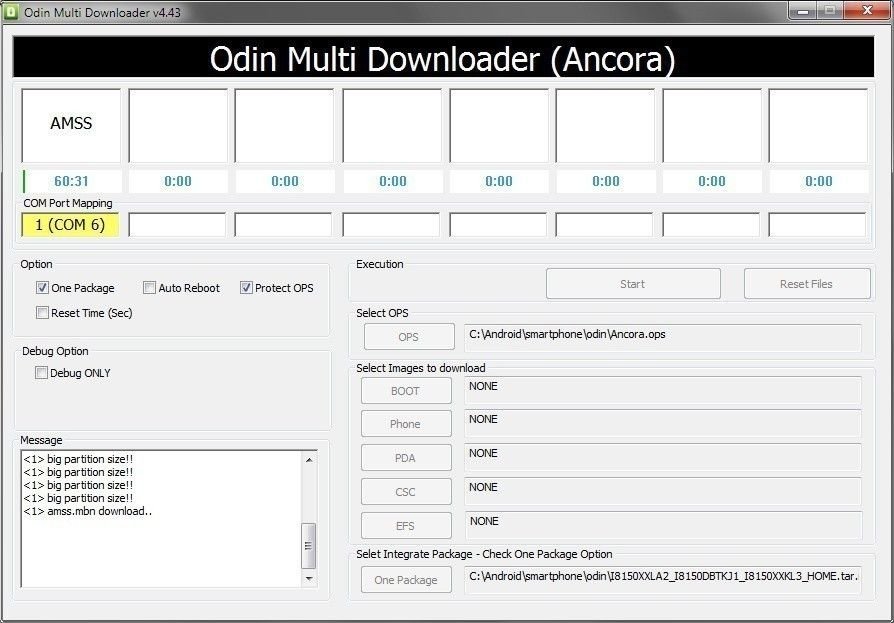
Task: Click the 60:31 progress timer
Action: (x=71, y=181)
